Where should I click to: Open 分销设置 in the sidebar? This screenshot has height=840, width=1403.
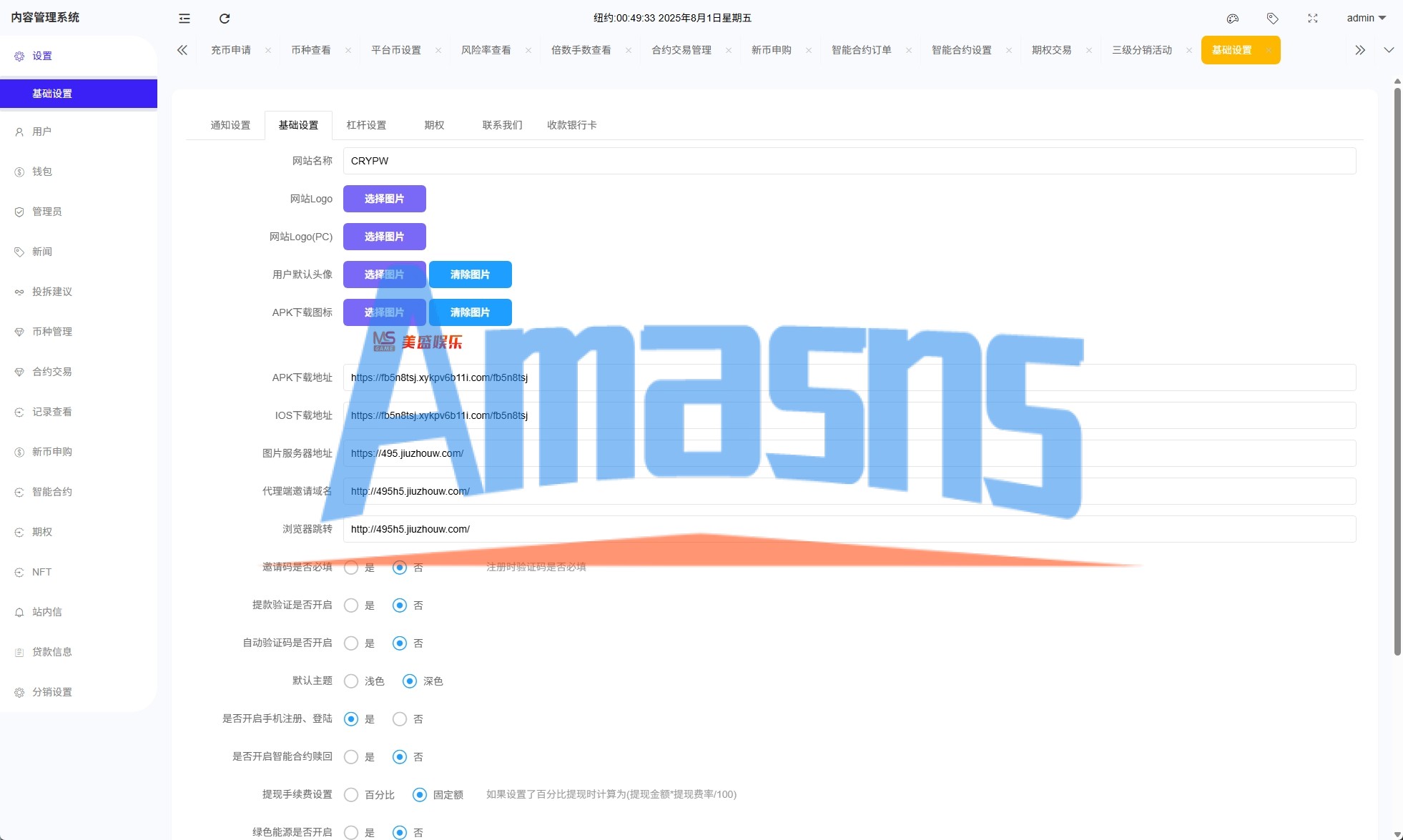pyautogui.click(x=79, y=692)
